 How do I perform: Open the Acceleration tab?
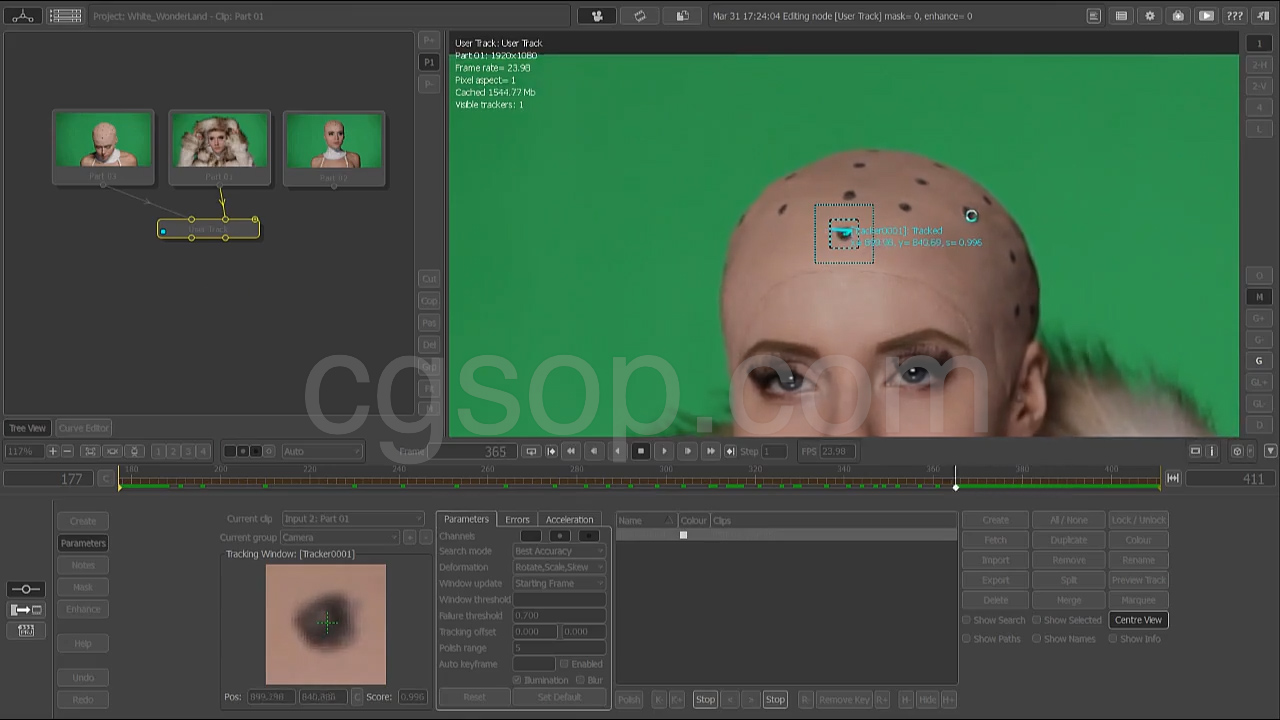(x=569, y=519)
